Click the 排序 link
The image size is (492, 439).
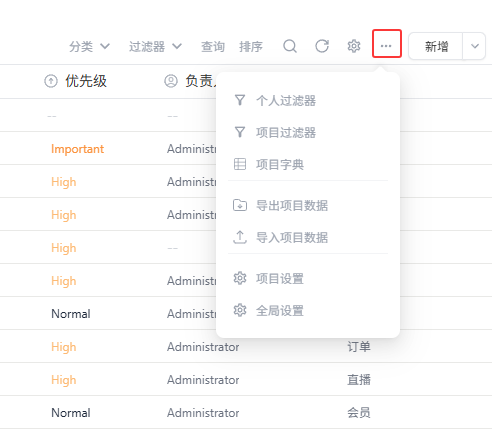click(251, 46)
